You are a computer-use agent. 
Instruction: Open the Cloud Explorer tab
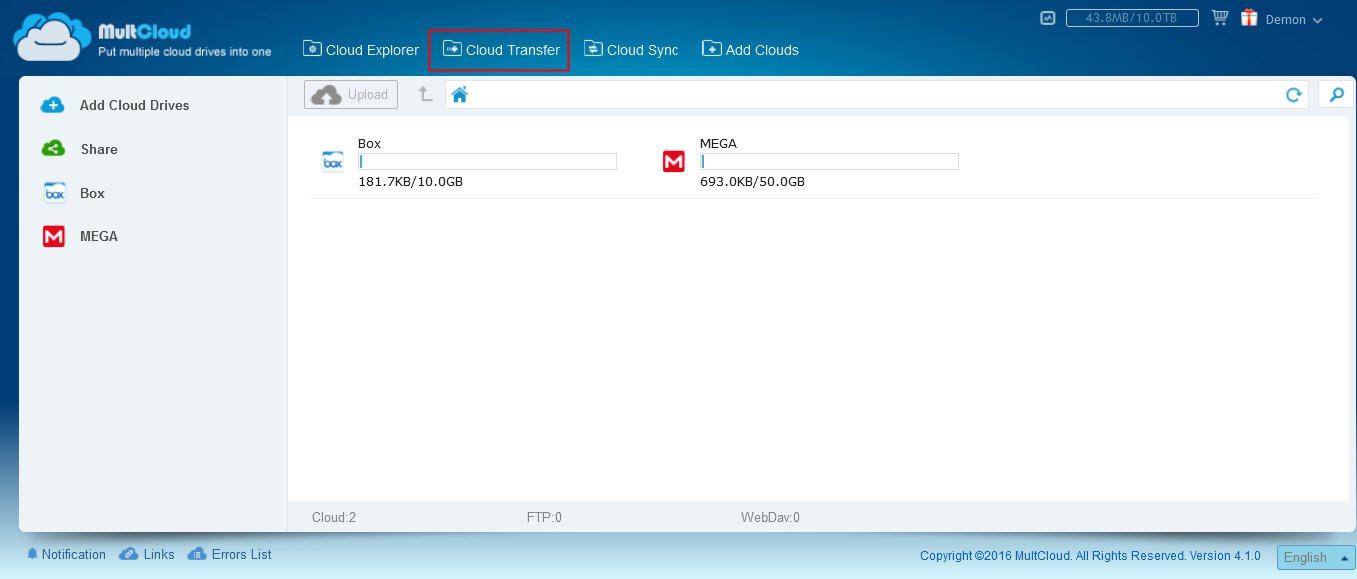point(361,50)
